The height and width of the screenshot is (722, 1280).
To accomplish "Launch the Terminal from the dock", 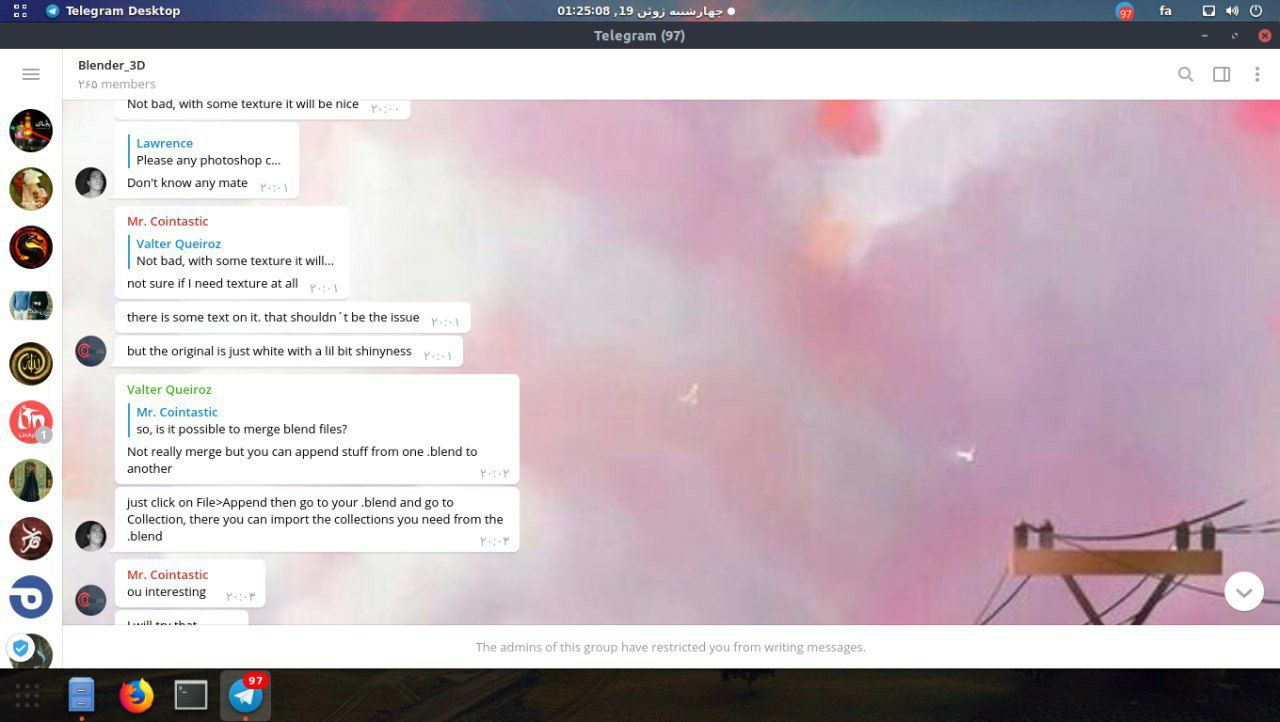I will coord(191,695).
